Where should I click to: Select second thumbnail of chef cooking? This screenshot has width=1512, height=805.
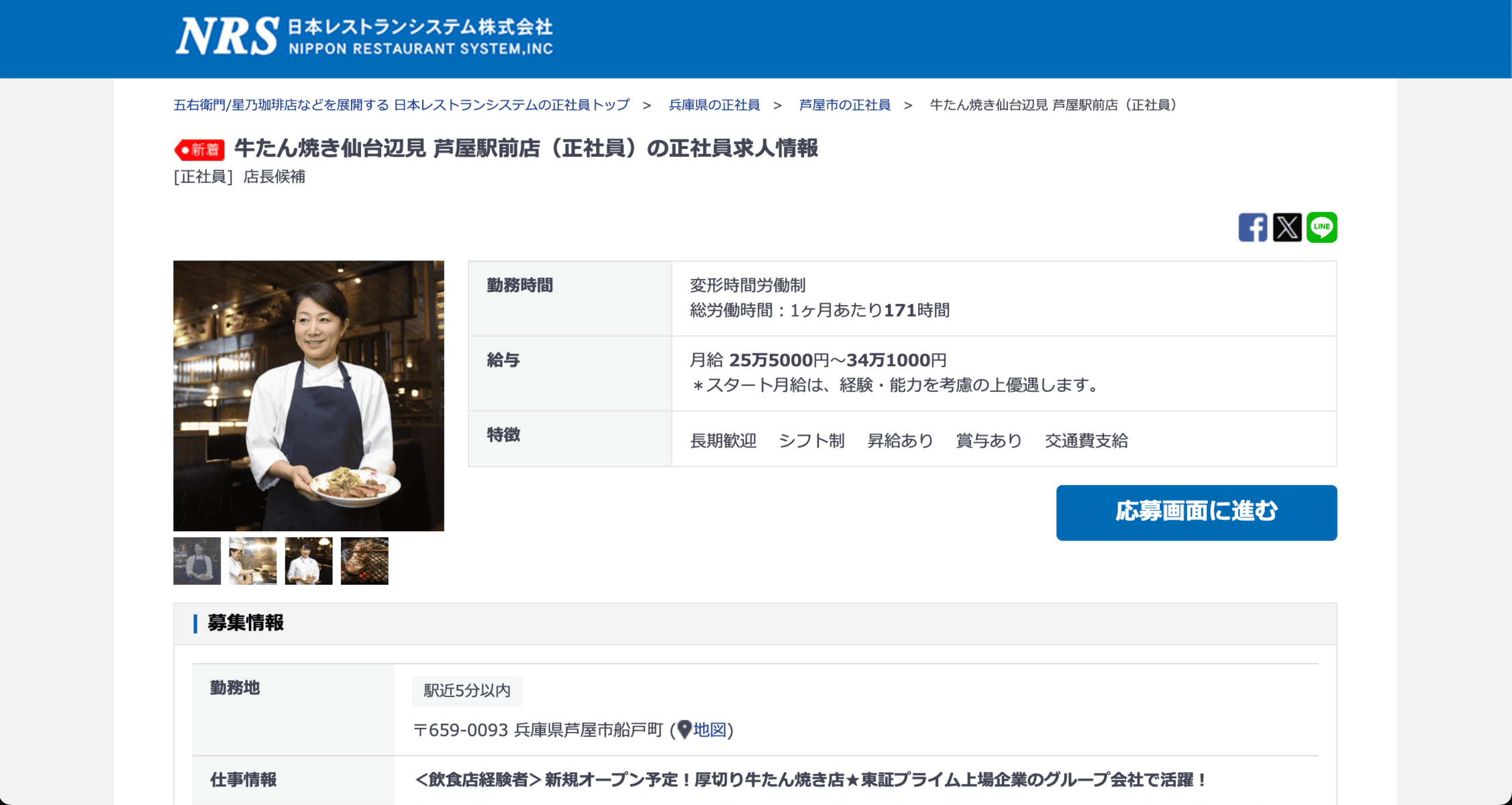pyautogui.click(x=252, y=561)
